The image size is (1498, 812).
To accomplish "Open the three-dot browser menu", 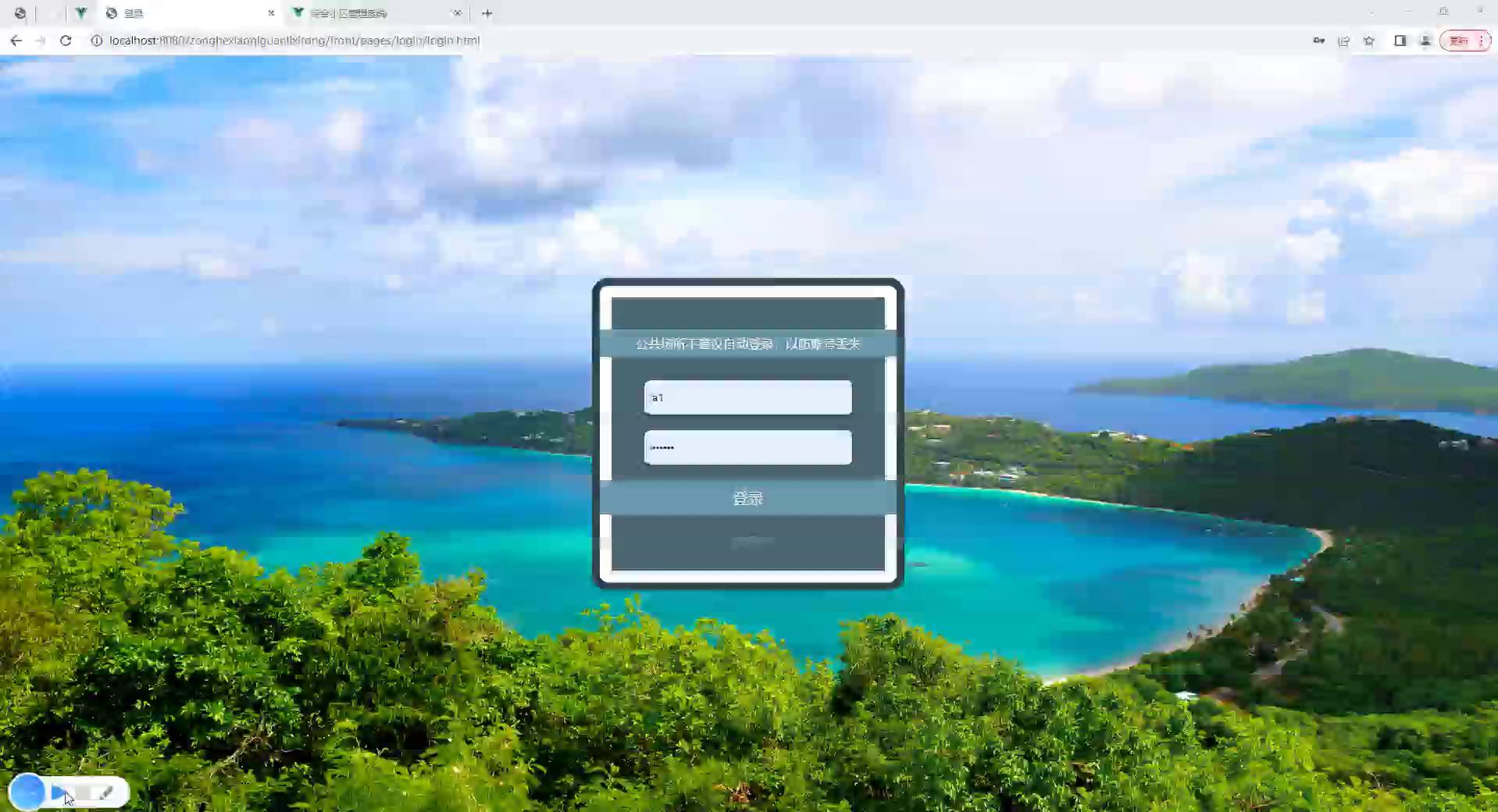I will 1481,41.
